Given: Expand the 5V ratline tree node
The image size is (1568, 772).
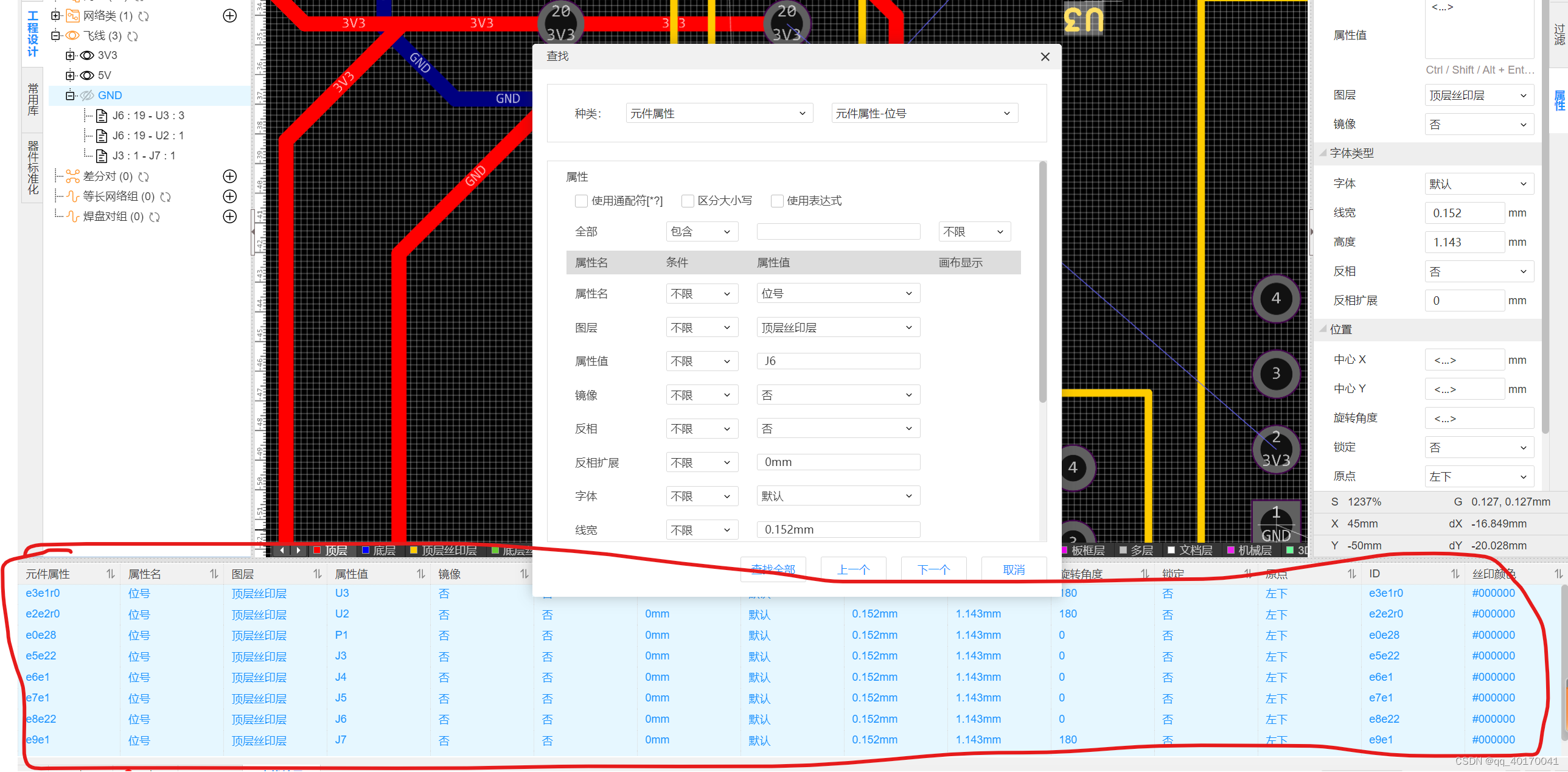Looking at the screenshot, I should 70,75.
